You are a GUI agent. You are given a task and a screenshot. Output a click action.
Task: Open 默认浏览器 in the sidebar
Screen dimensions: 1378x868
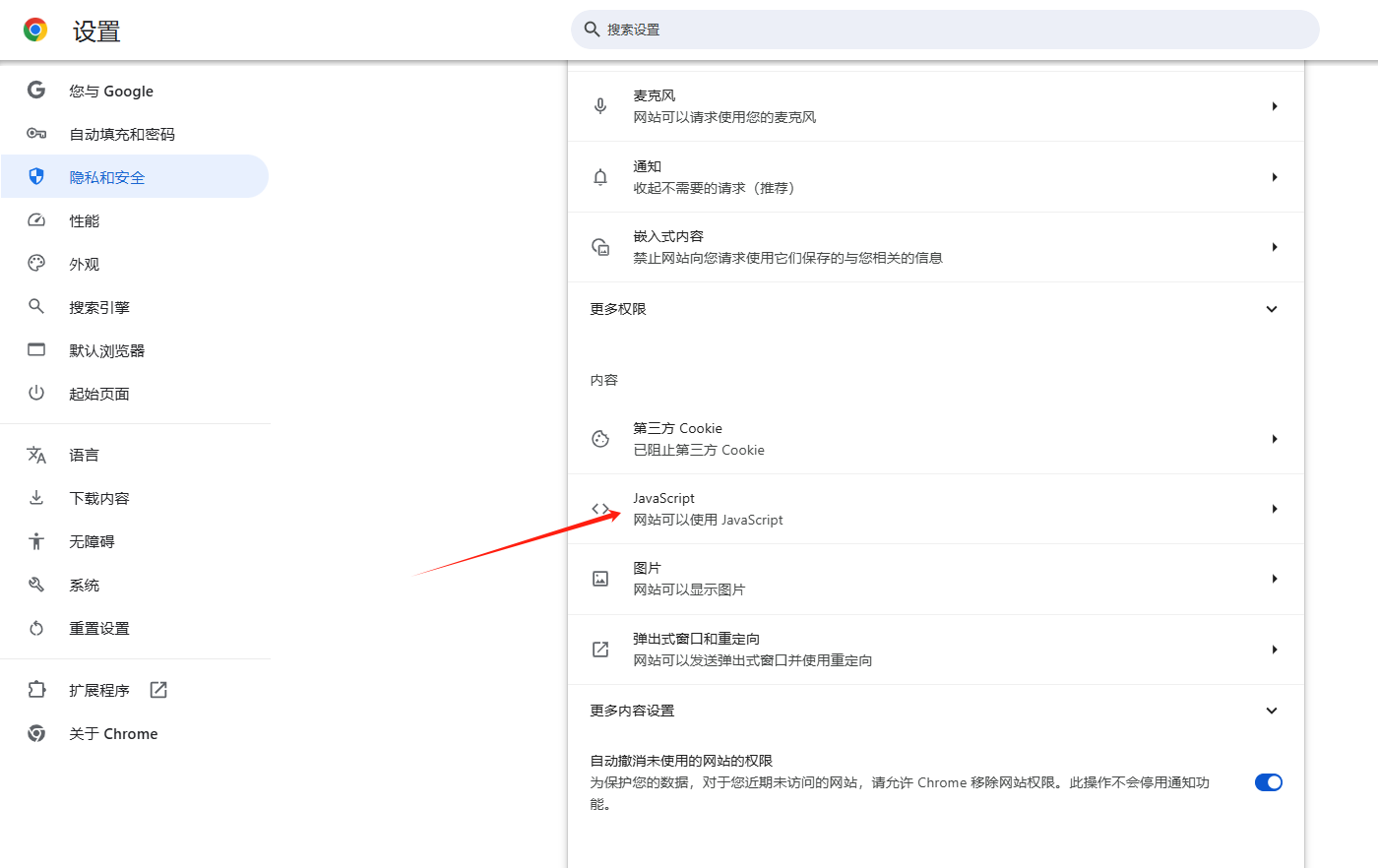tap(135, 350)
